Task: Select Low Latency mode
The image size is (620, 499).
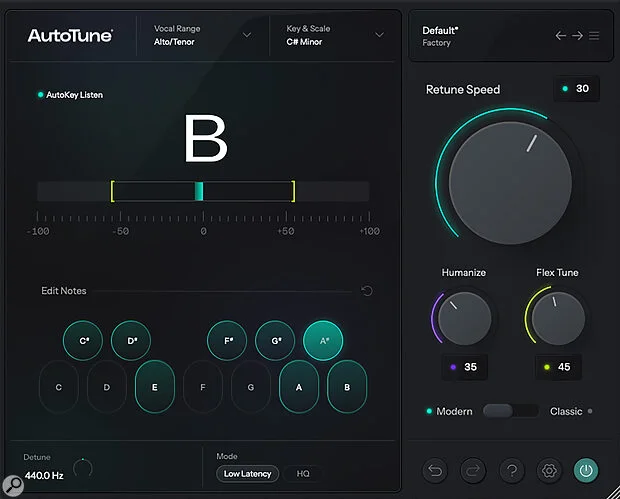Action: 247,473
